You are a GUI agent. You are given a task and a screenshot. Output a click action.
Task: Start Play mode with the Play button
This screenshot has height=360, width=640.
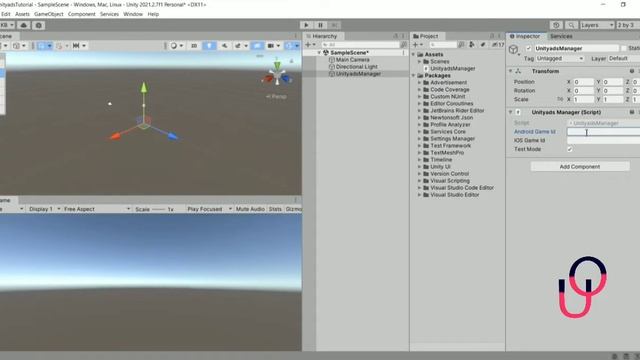[306, 25]
